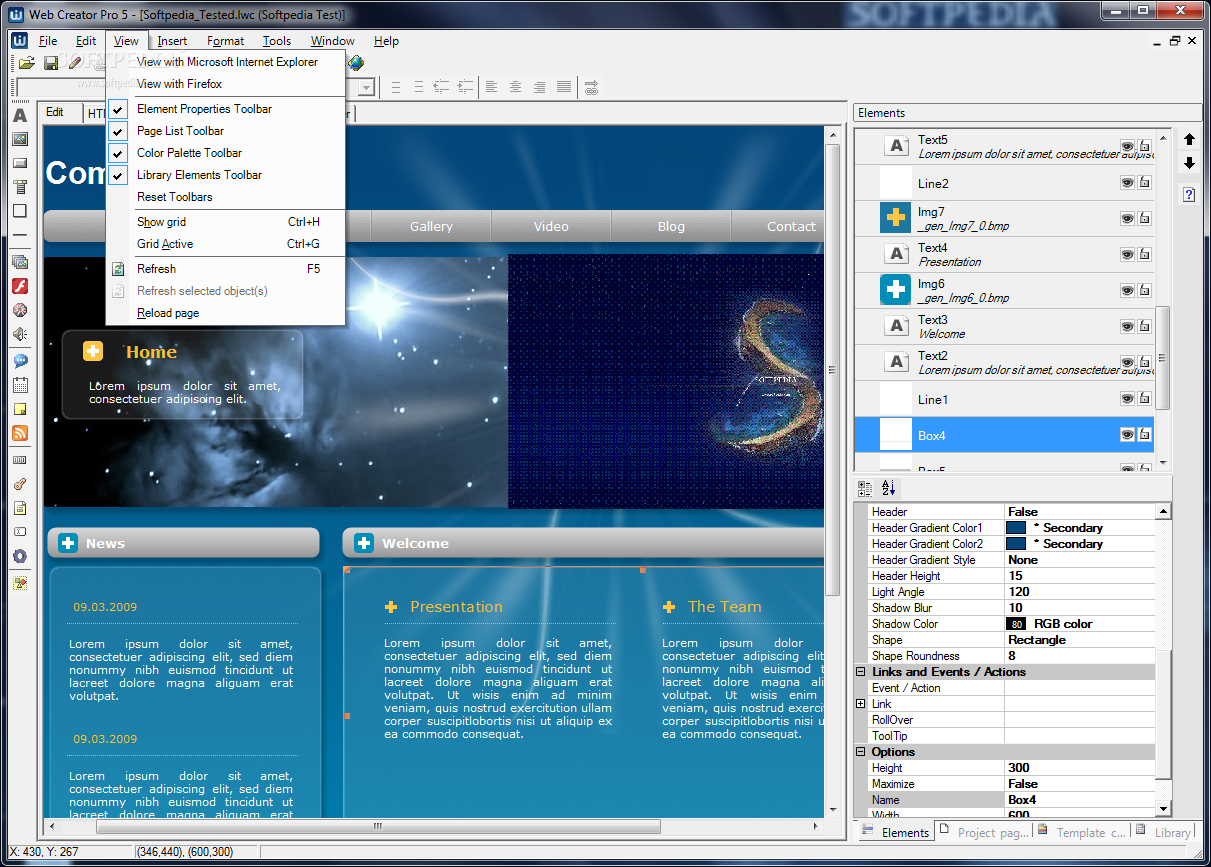The height and width of the screenshot is (867, 1211).
Task: Click the Blog navigation button on page
Action: point(671,227)
